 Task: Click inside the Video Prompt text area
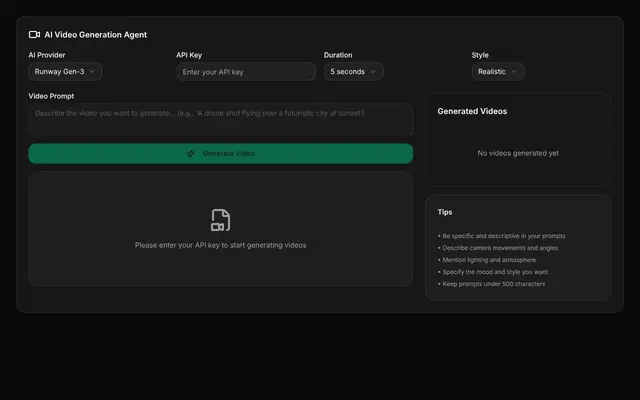tap(220, 119)
